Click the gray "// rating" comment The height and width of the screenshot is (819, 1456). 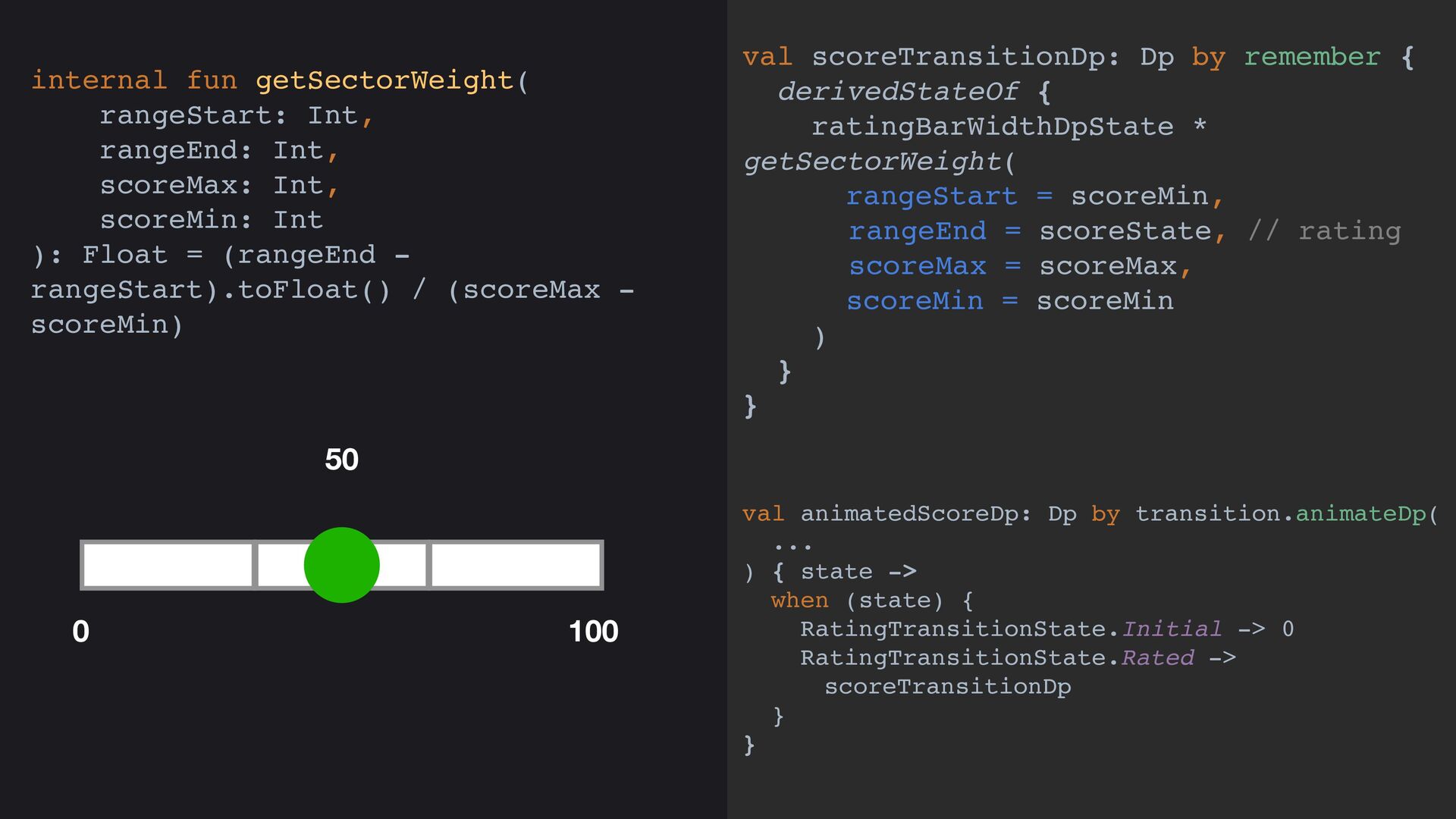pyautogui.click(x=1324, y=231)
